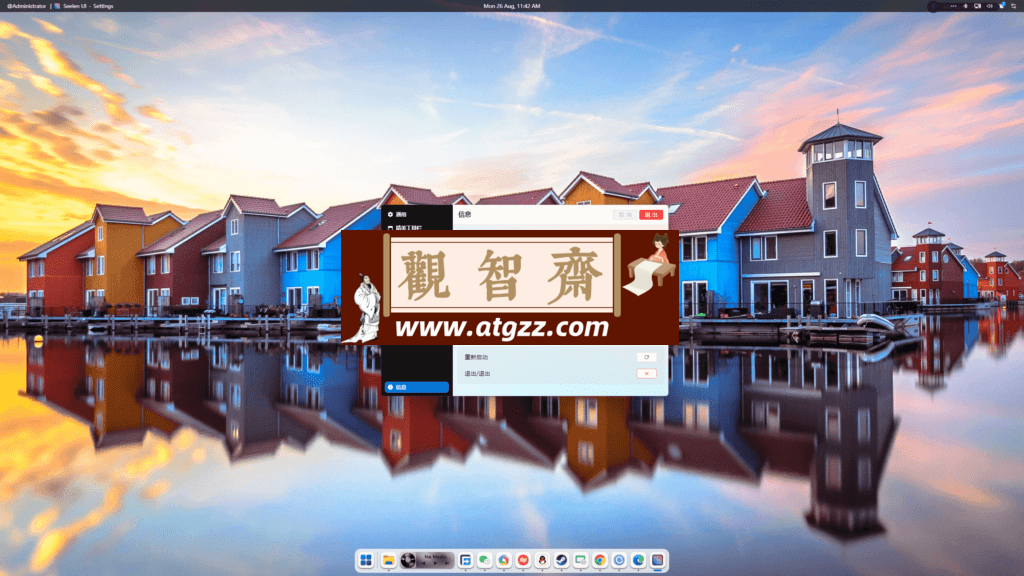Click the restart refresh icon button

647,357
